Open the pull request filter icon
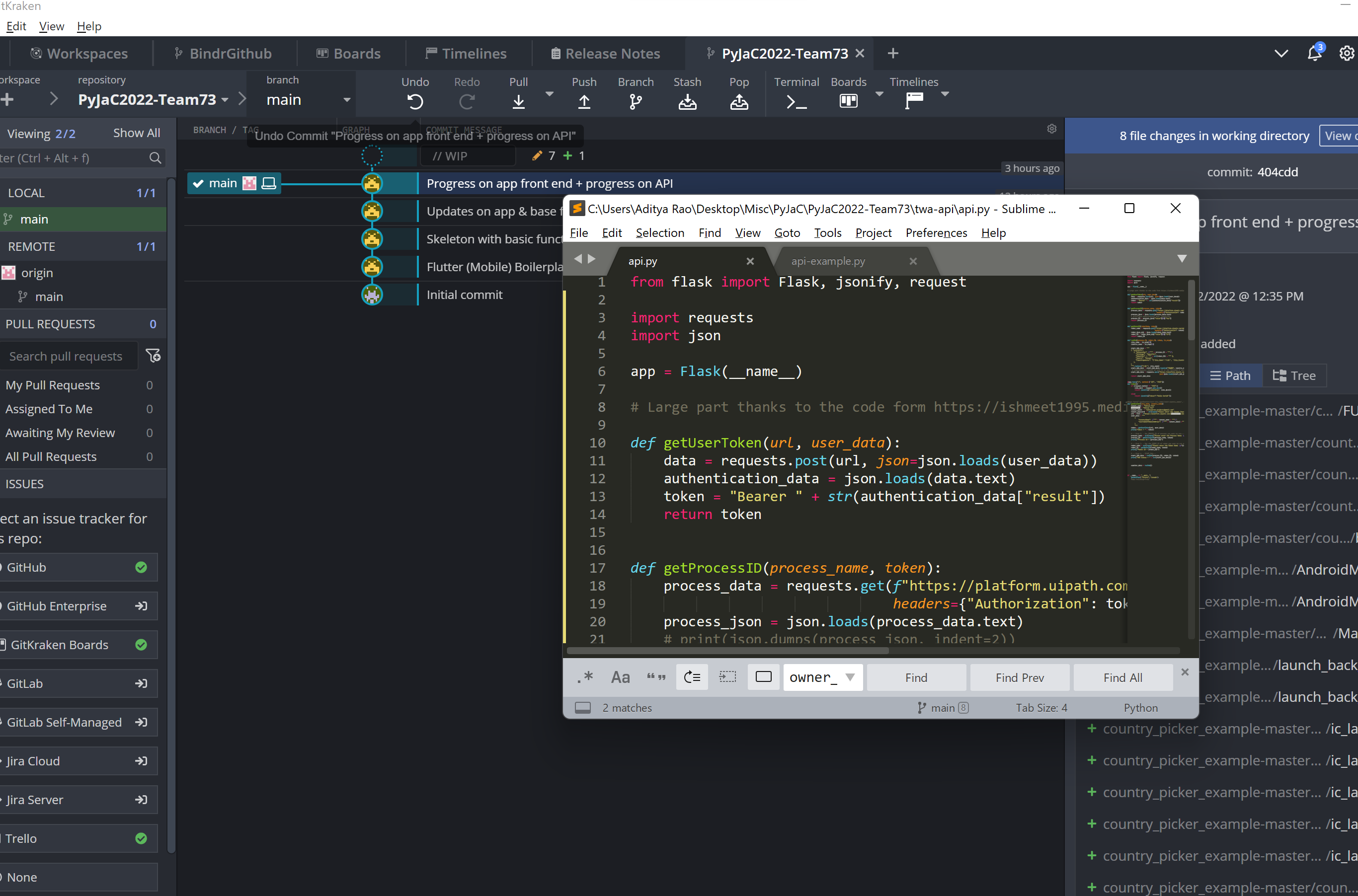This screenshot has height=896, width=1358. pos(153,356)
